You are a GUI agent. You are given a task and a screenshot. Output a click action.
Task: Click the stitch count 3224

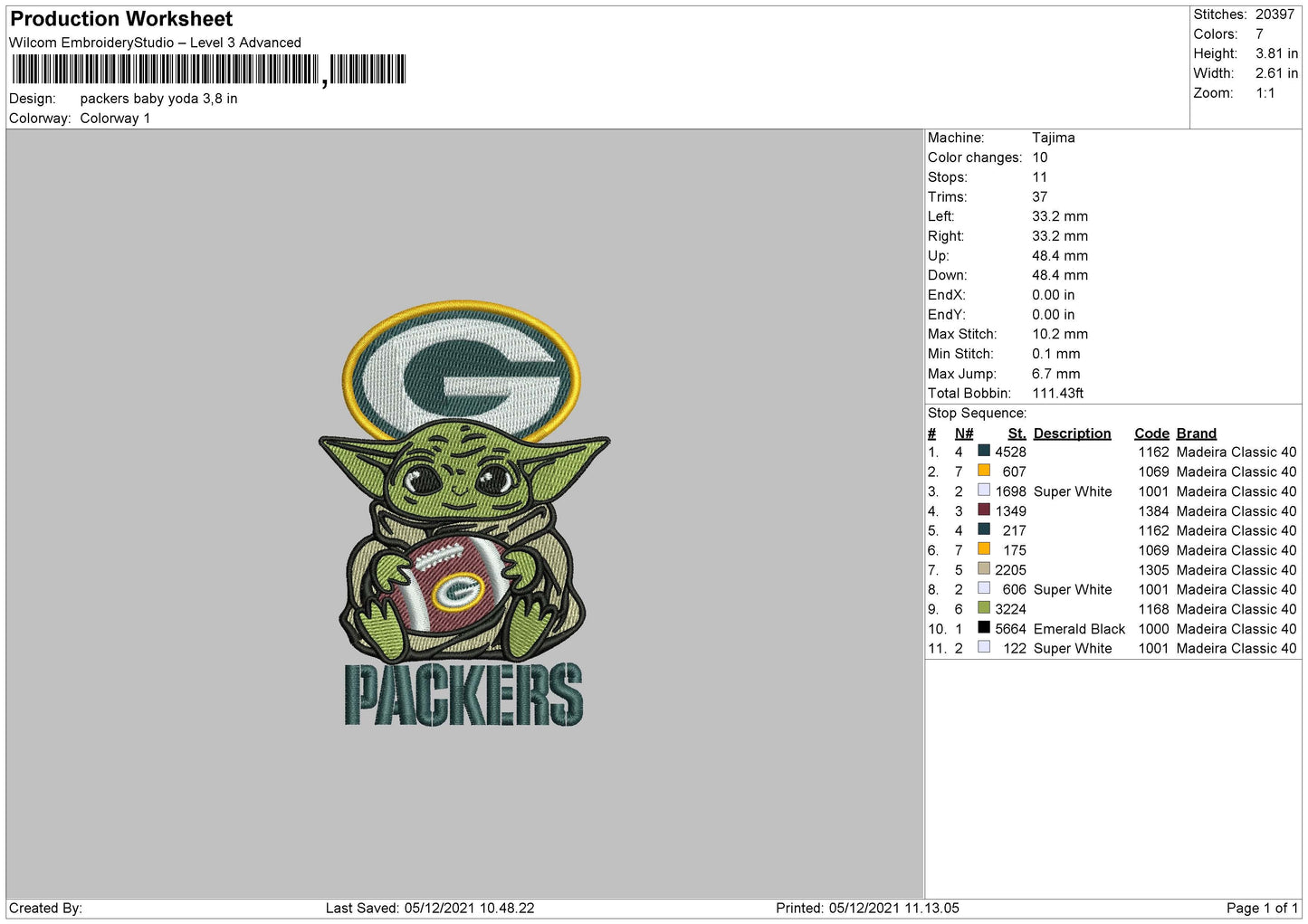[x=1010, y=610]
